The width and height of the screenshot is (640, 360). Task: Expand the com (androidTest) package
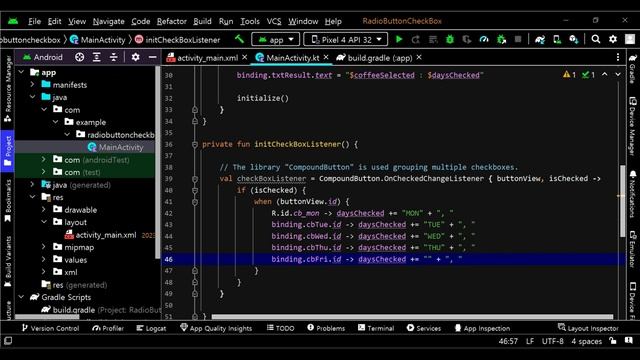[44, 160]
